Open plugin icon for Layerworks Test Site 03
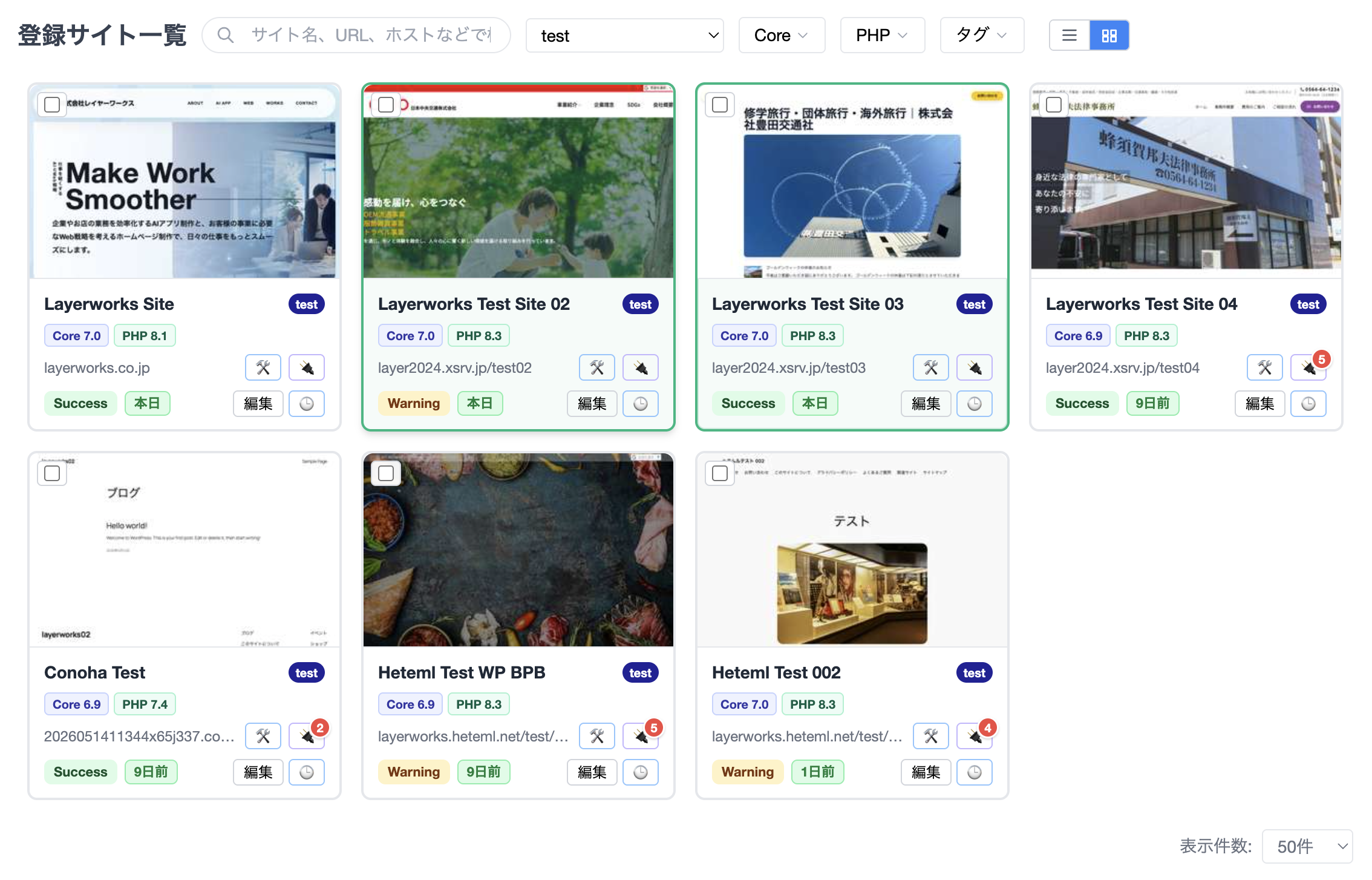This screenshot has width=1372, height=880. point(975,367)
